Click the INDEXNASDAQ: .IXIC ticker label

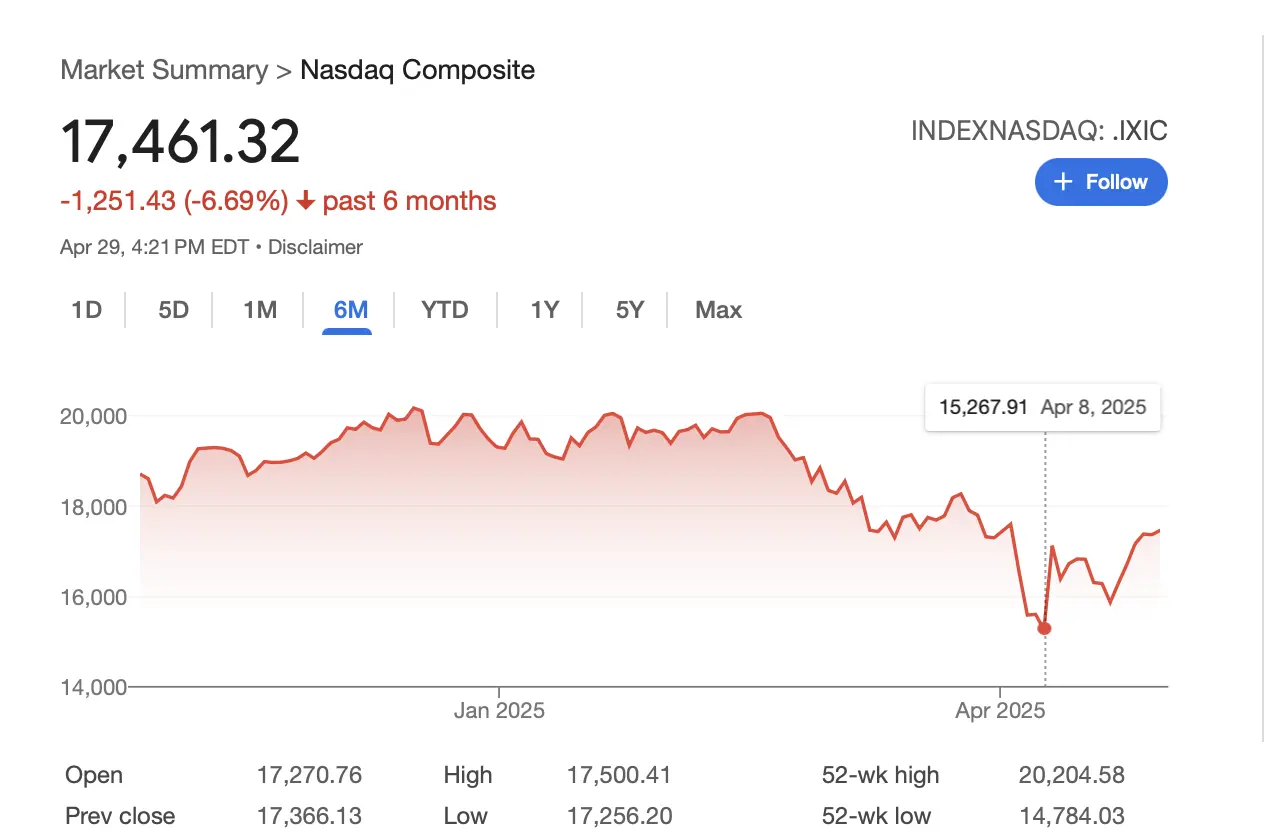(x=1039, y=131)
